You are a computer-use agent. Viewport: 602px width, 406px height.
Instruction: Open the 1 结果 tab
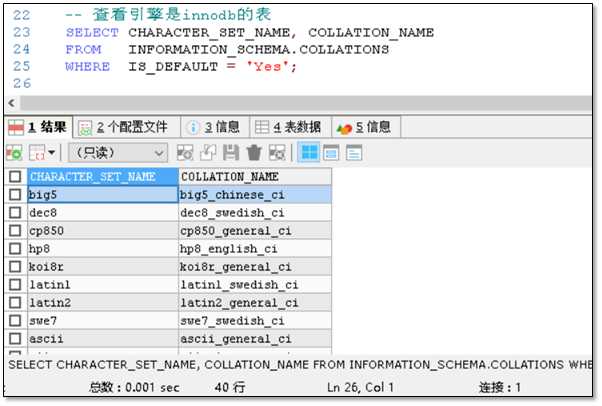tap(38, 127)
